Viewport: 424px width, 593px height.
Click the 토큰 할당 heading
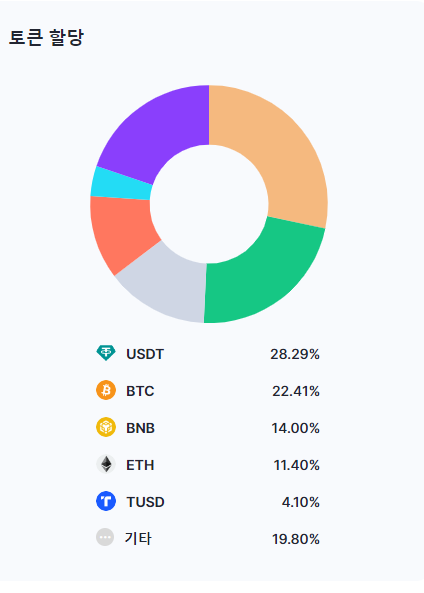point(46,37)
